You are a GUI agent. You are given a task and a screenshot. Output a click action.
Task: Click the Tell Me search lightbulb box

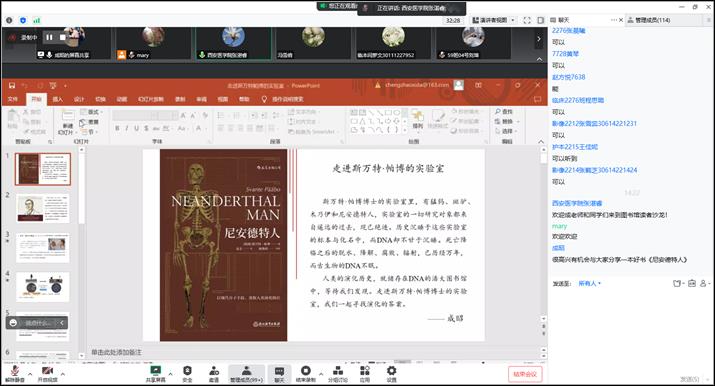click(x=283, y=99)
